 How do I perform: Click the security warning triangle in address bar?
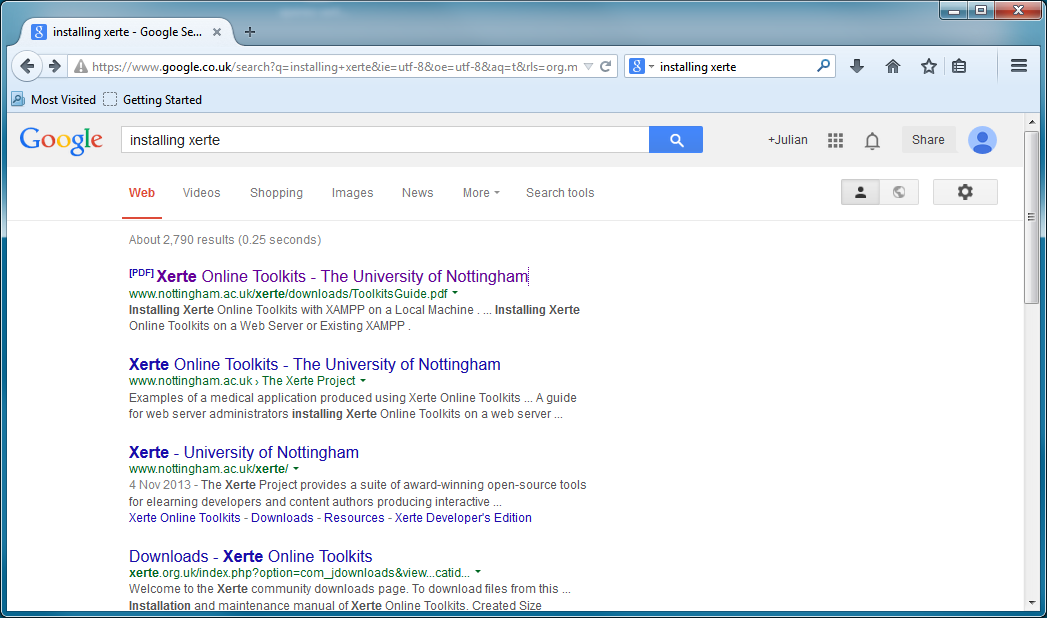[x=81, y=67]
